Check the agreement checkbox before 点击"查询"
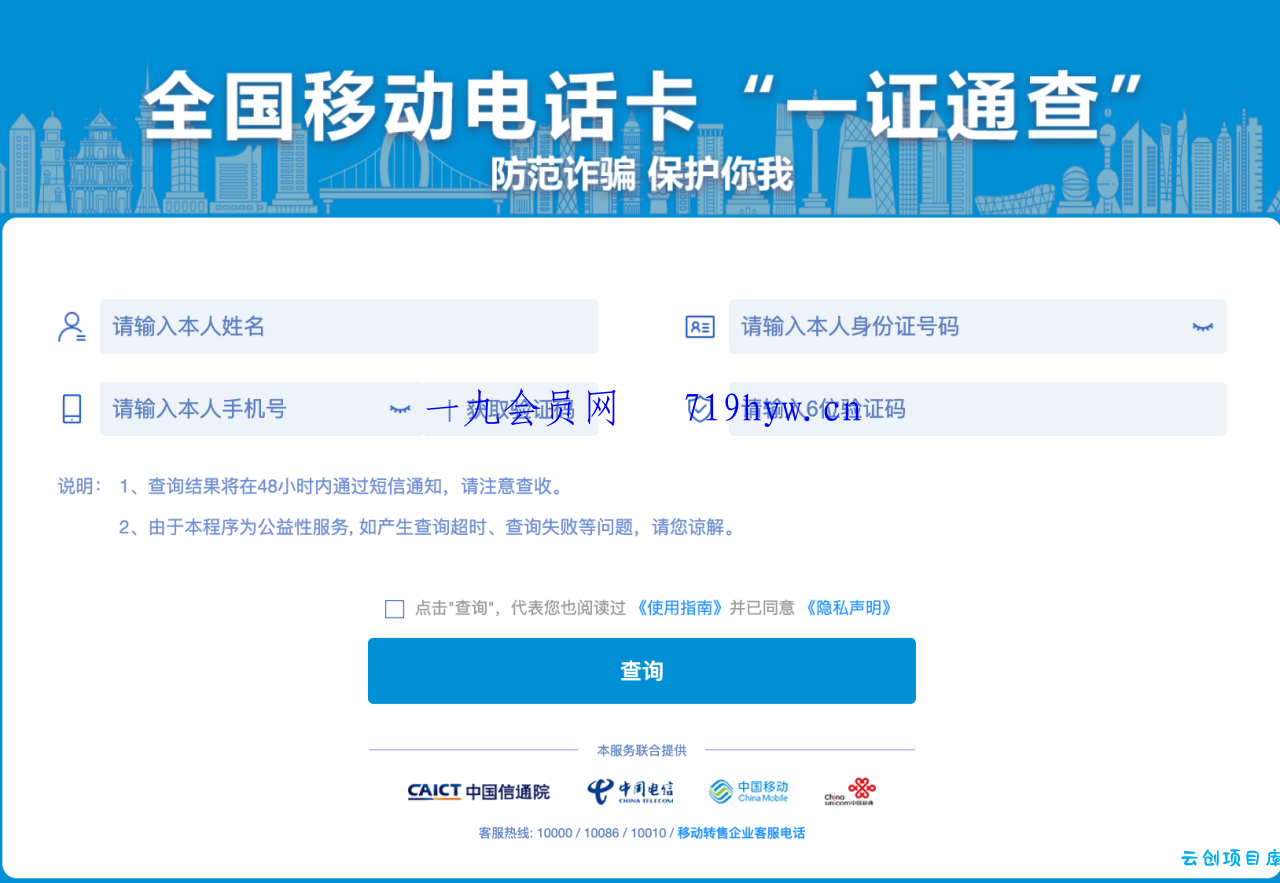Image resolution: width=1280 pixels, height=883 pixels. (x=394, y=609)
